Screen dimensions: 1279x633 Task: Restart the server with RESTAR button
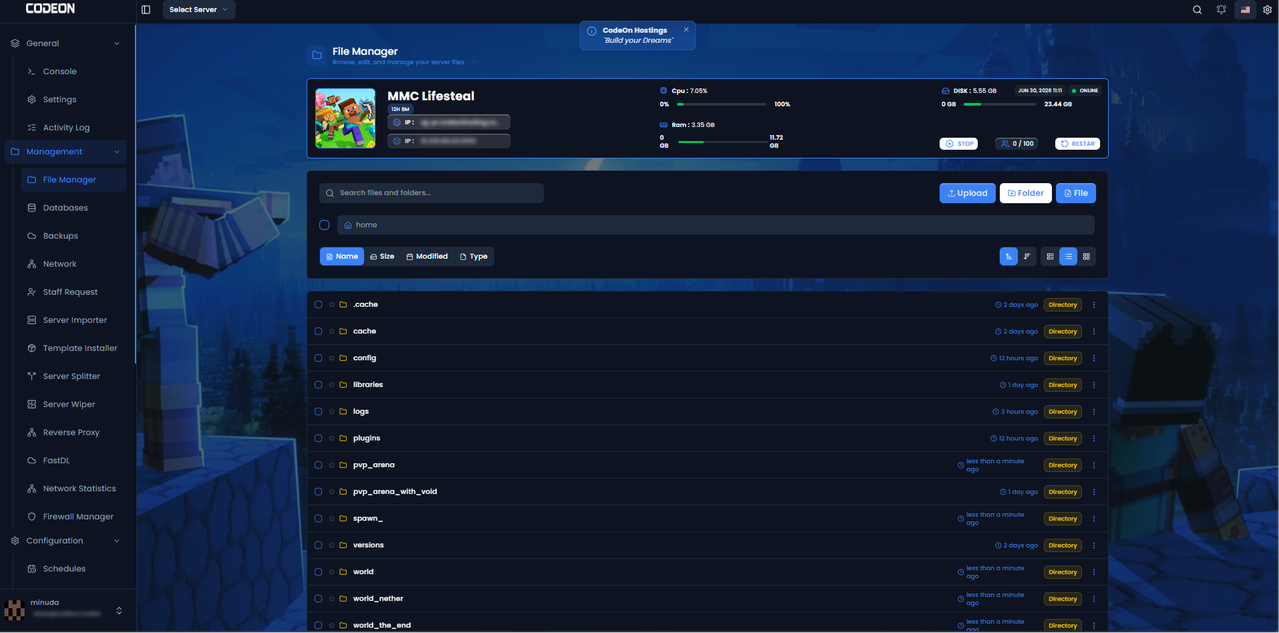(x=1077, y=144)
